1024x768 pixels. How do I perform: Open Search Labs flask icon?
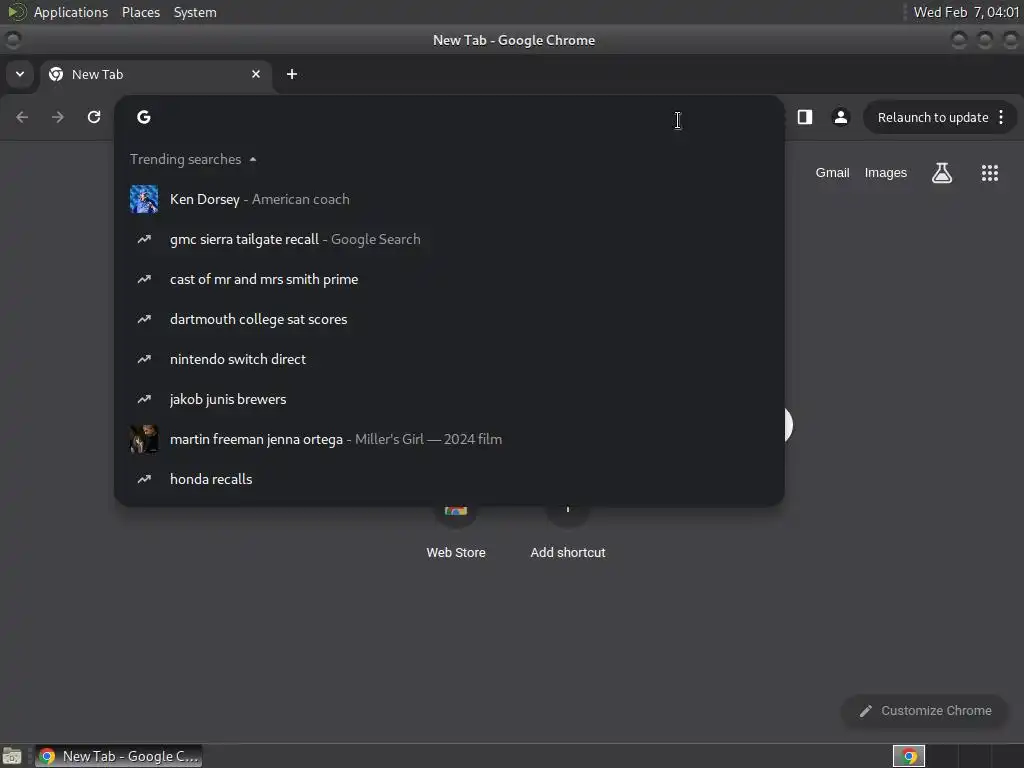point(942,173)
